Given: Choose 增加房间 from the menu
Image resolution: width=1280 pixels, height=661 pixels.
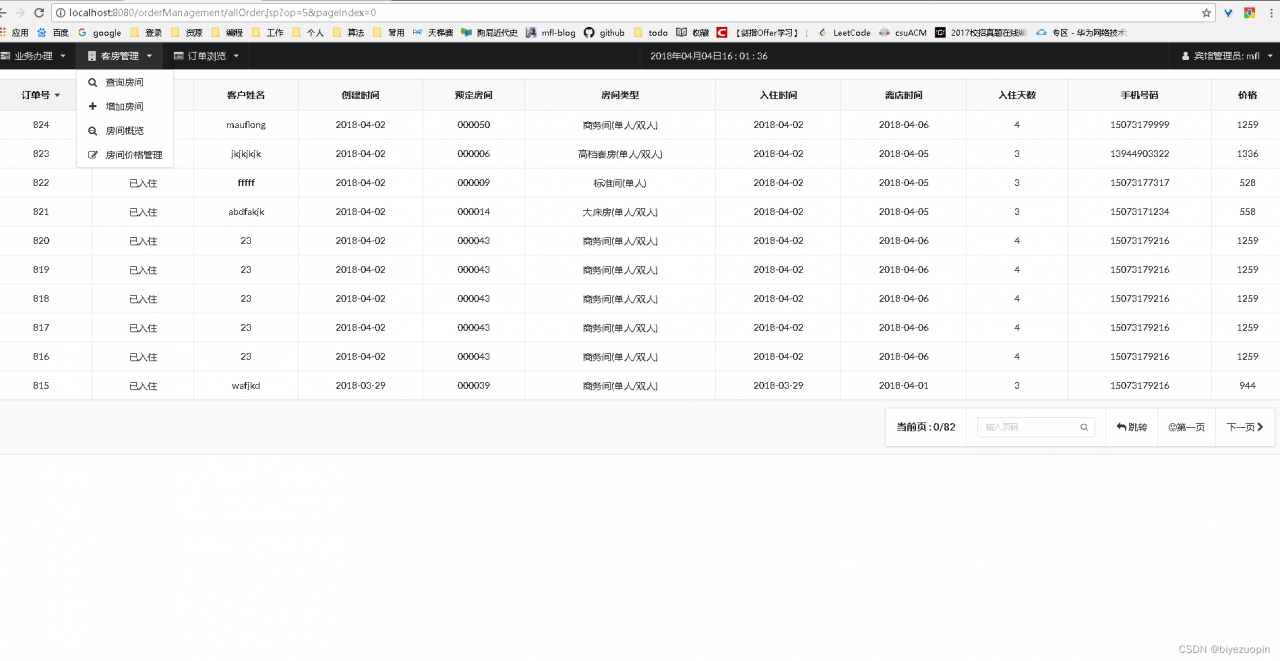Looking at the screenshot, I should coord(124,106).
